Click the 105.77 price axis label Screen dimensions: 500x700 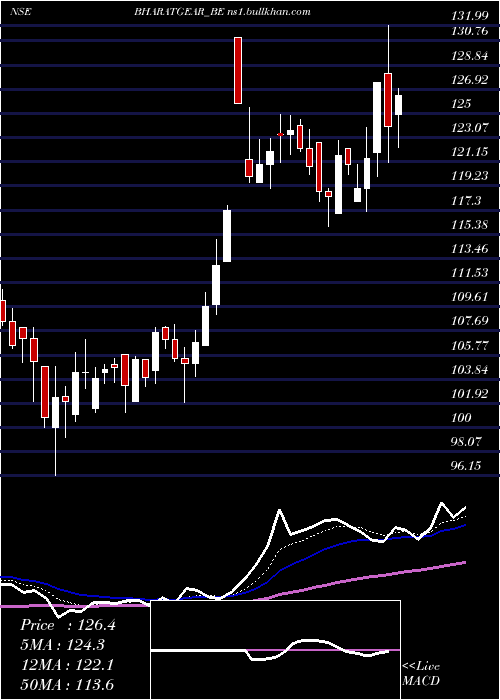click(x=468, y=346)
